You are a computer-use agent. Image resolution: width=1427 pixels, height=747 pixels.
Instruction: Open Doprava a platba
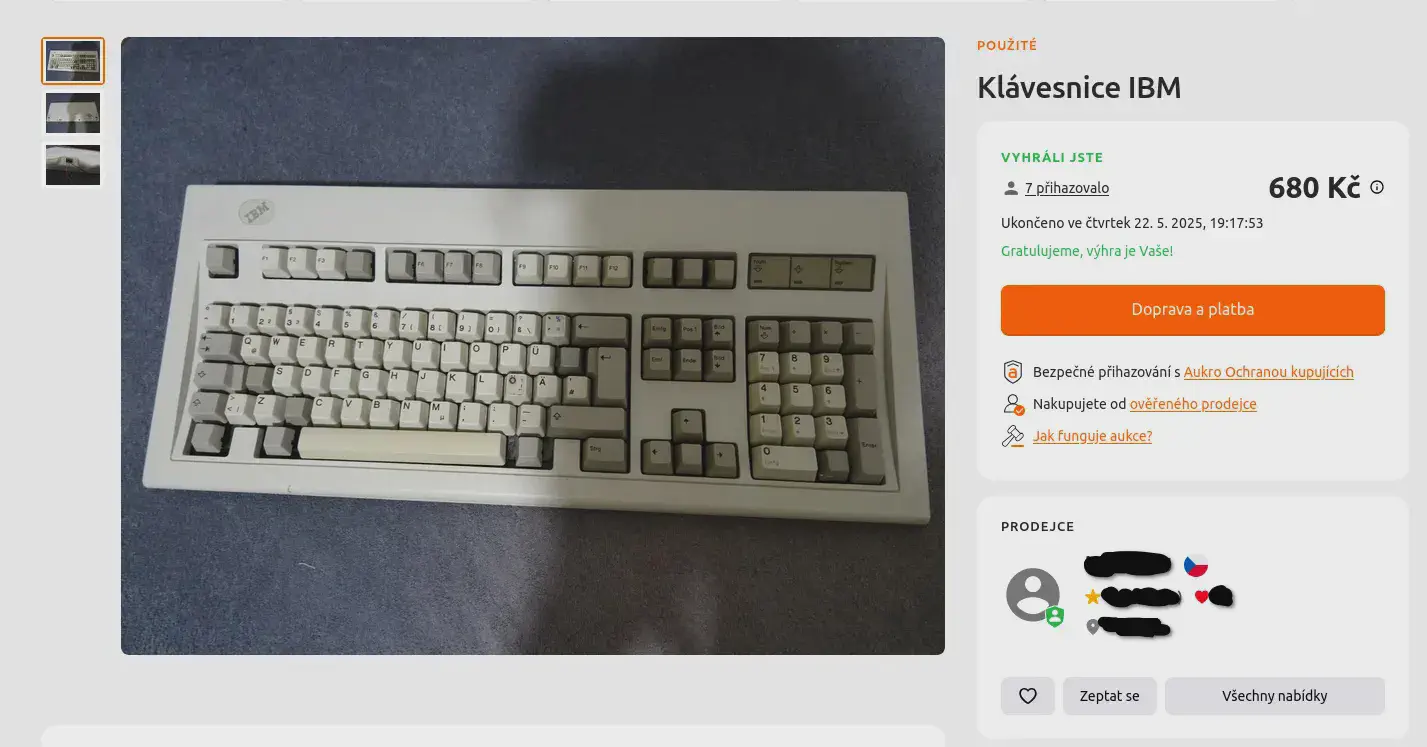[1192, 310]
